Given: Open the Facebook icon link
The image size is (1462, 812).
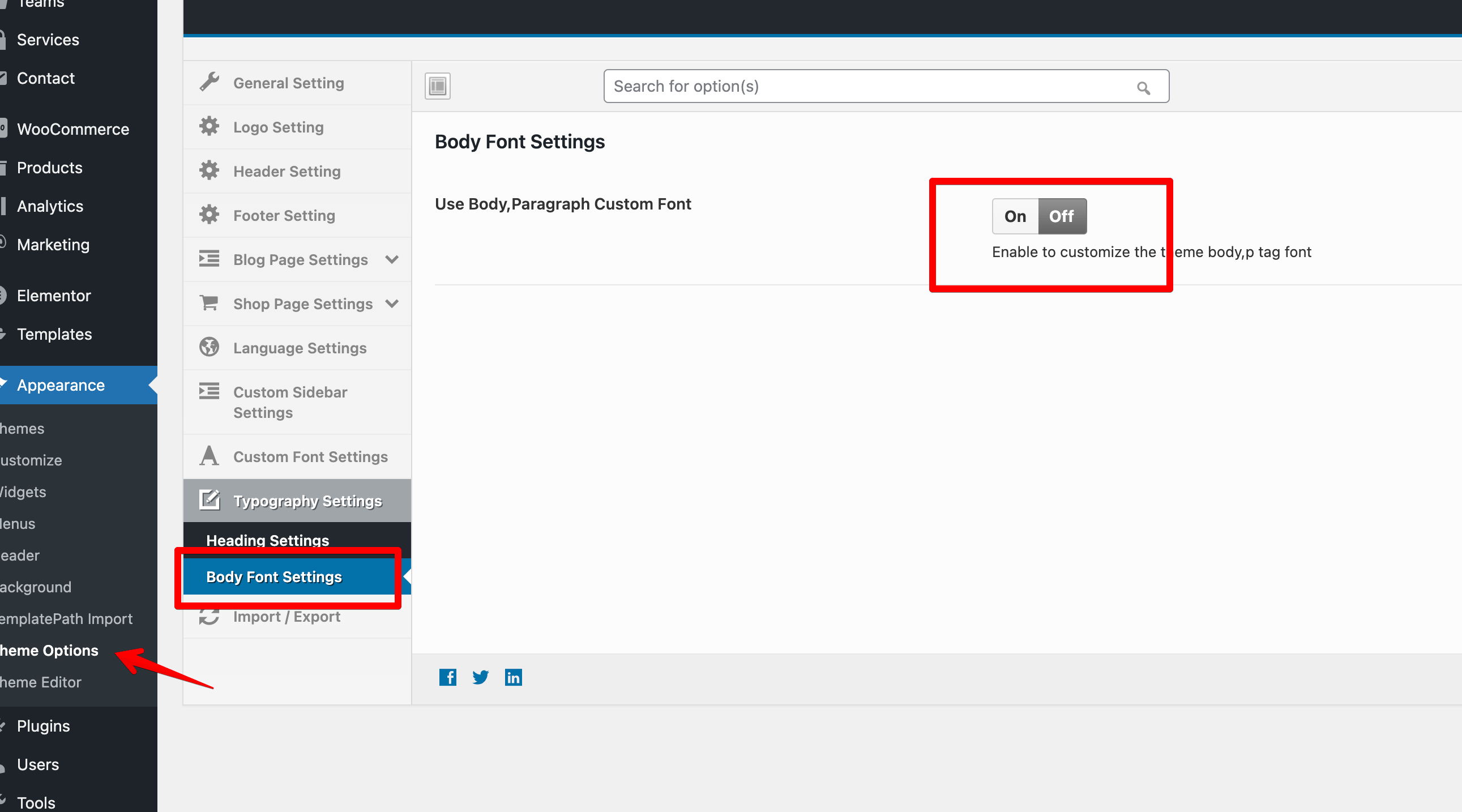Looking at the screenshot, I should tap(447, 677).
